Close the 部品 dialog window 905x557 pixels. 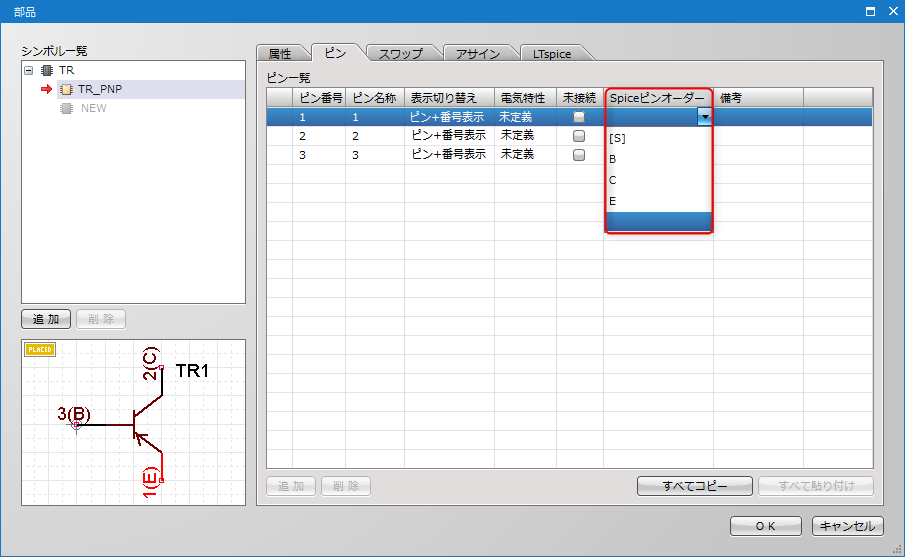point(893,12)
